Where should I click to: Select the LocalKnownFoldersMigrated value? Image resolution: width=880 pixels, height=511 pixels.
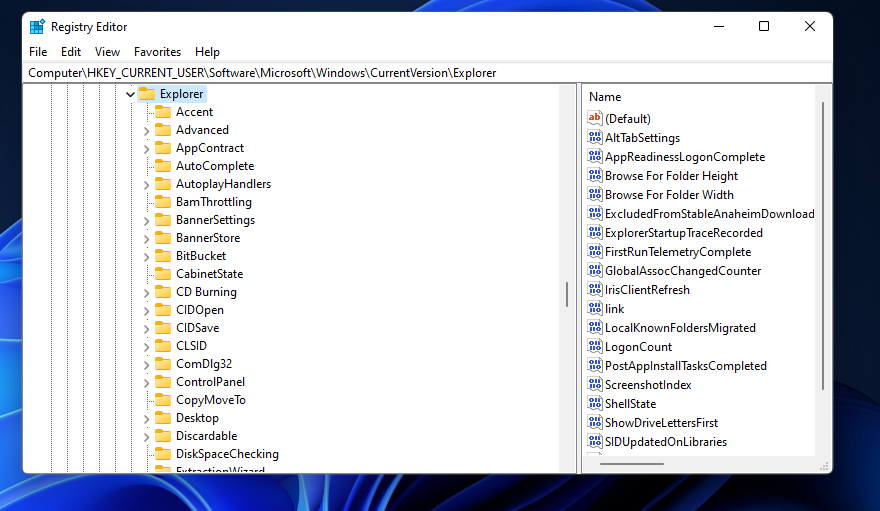[680, 328]
